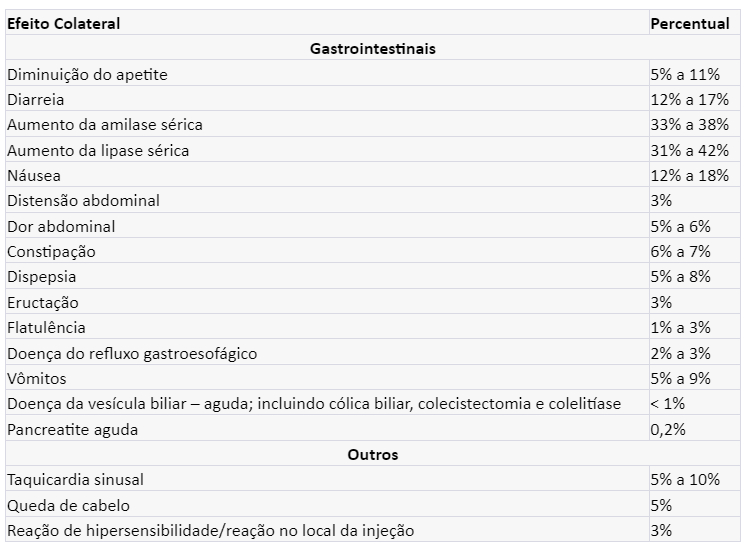Screen dimensions: 749x545
Task: Select the 'Dispepsia' row label
Action: 42,277
